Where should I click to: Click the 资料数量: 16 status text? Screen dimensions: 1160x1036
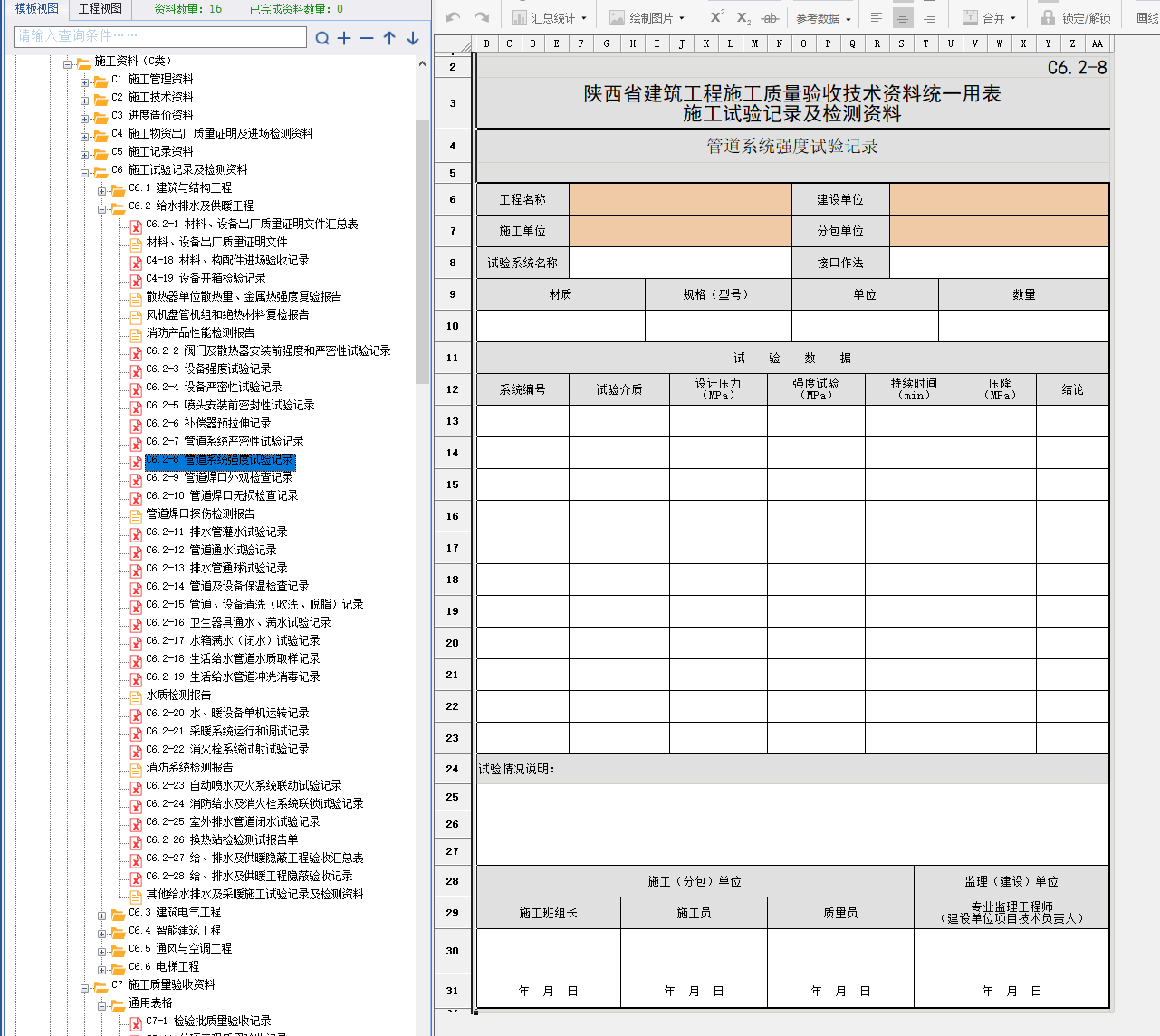[x=187, y=9]
